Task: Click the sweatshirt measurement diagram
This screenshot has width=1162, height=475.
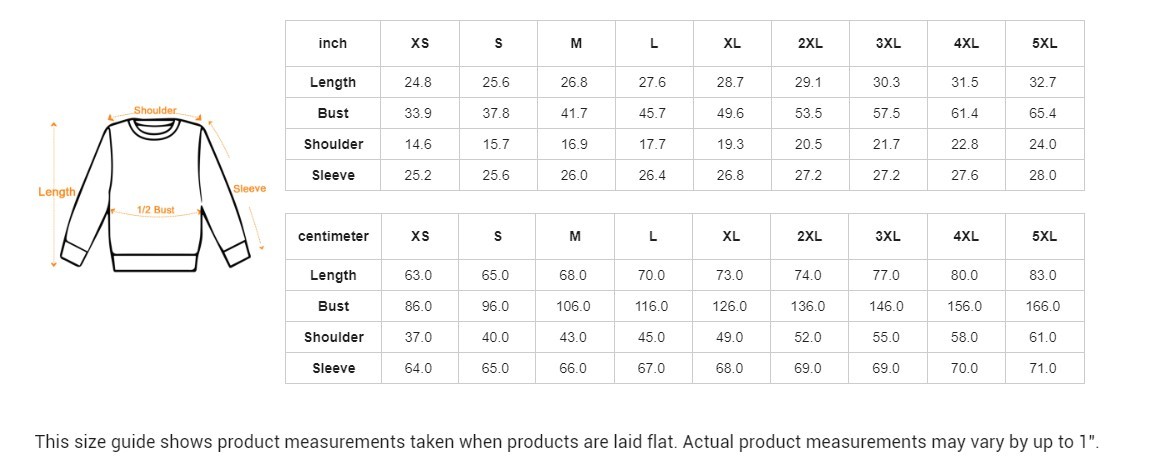Action: click(x=155, y=190)
